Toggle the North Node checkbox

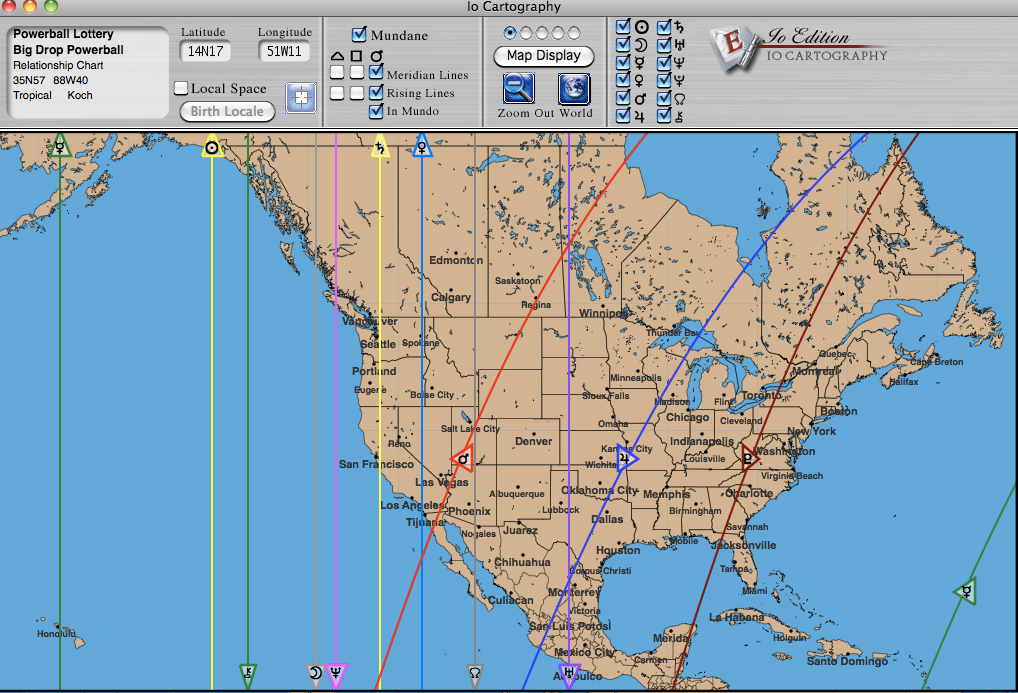(x=664, y=98)
